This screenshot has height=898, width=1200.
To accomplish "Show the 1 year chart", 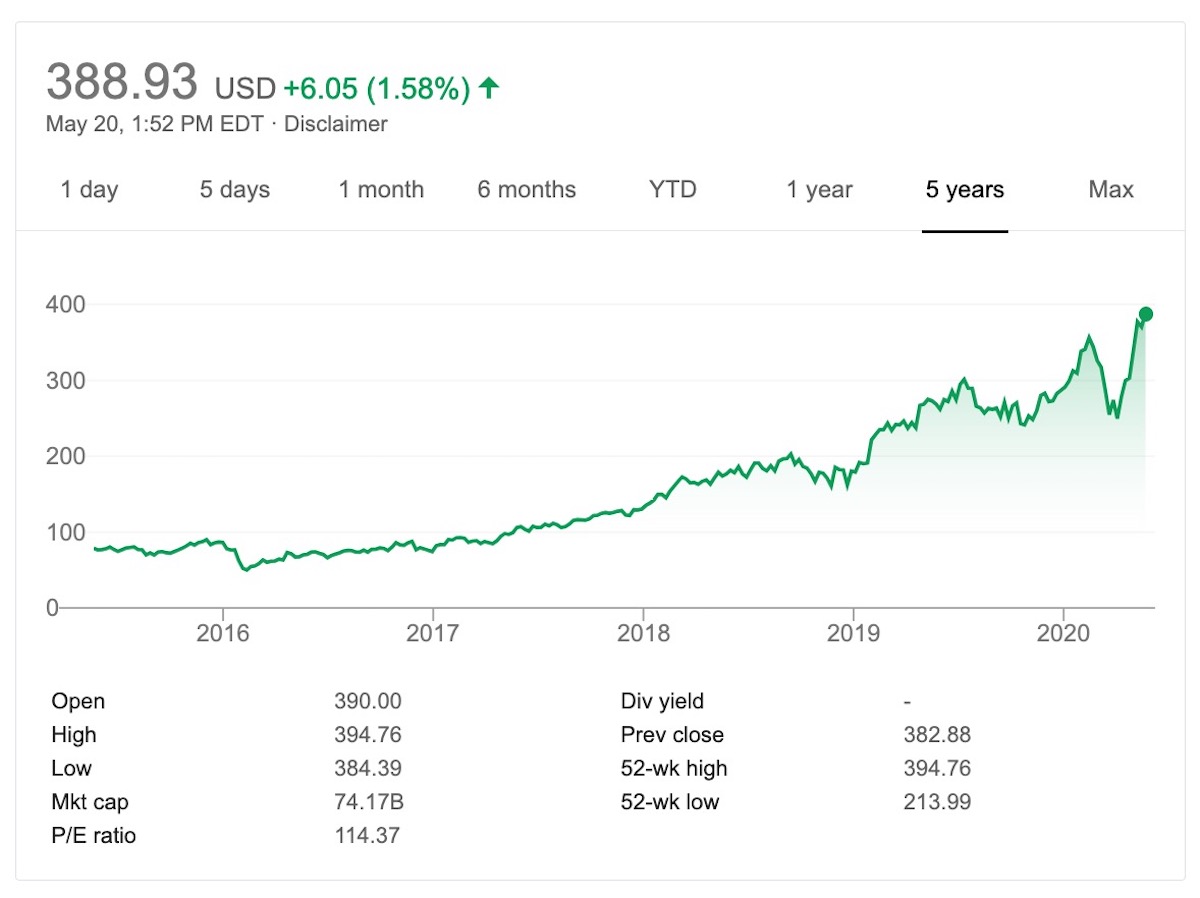I will (x=819, y=190).
